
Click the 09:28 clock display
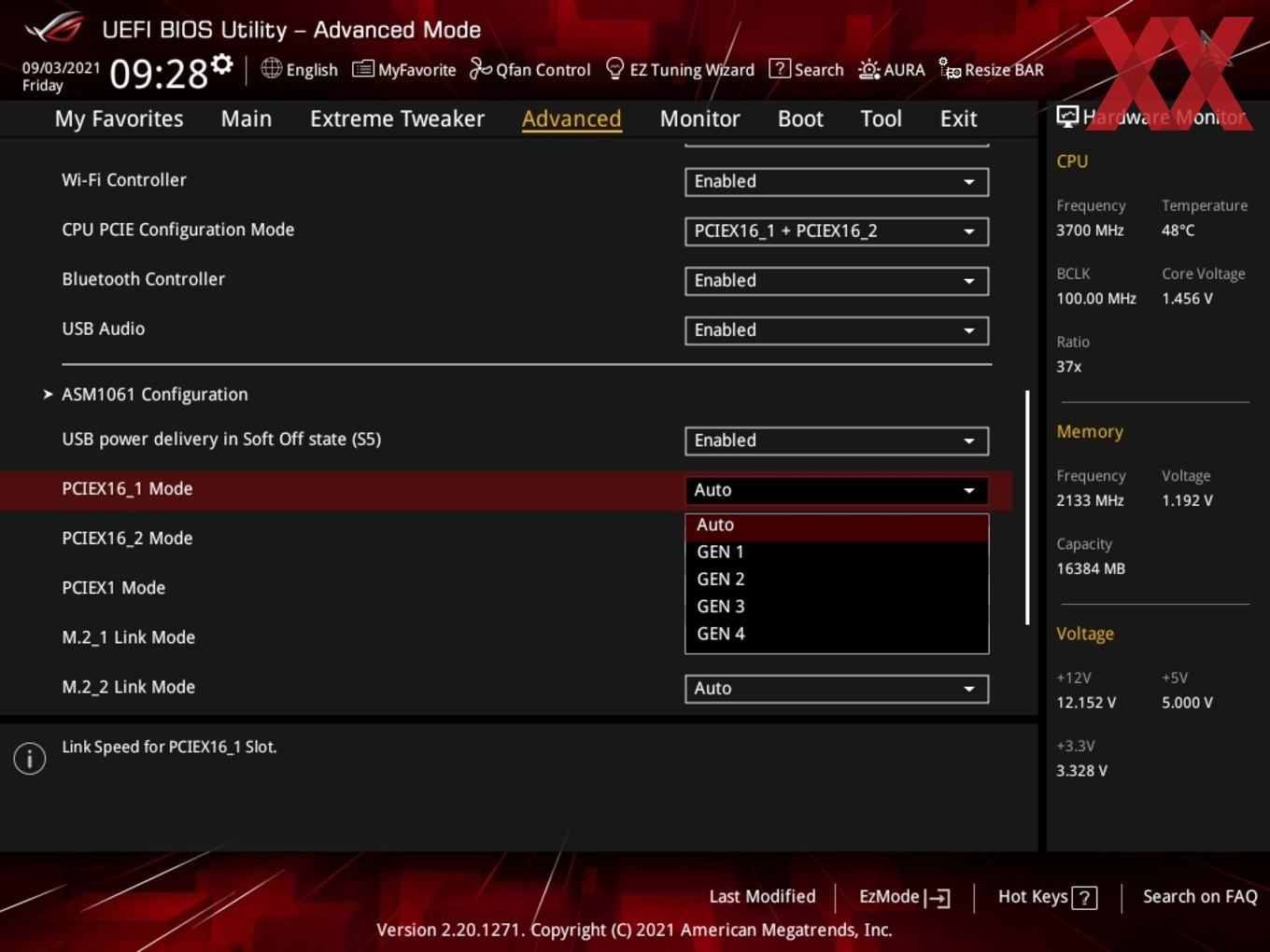pyautogui.click(x=158, y=74)
